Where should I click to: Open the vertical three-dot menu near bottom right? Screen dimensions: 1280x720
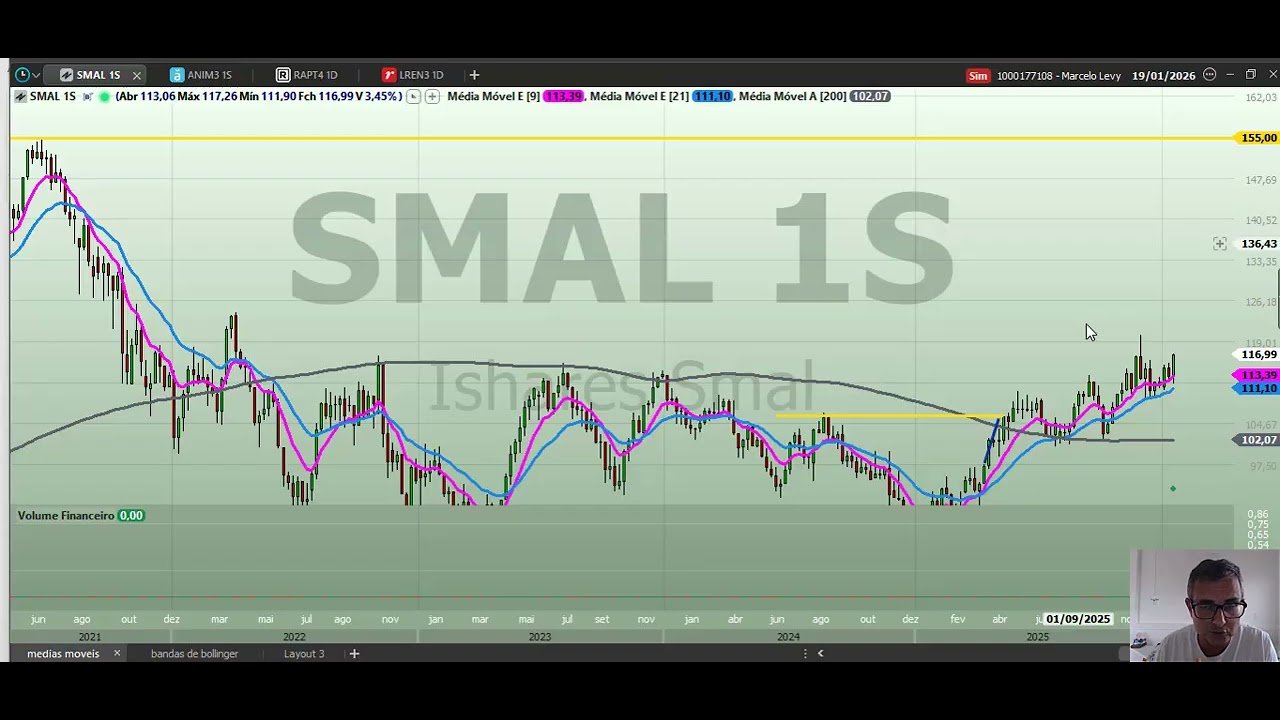coord(804,653)
